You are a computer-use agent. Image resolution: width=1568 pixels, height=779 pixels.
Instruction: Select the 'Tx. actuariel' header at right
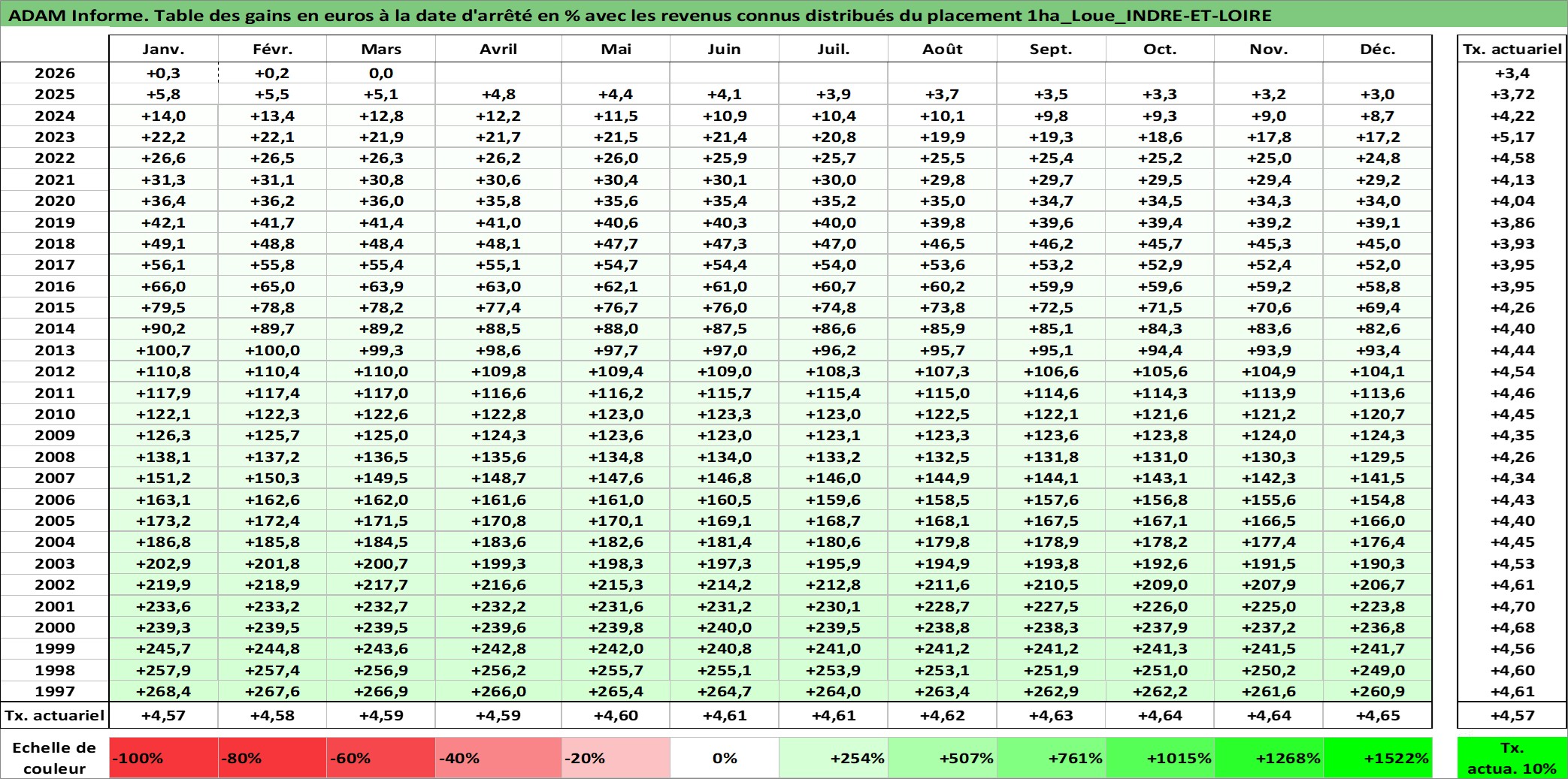[x=1512, y=49]
